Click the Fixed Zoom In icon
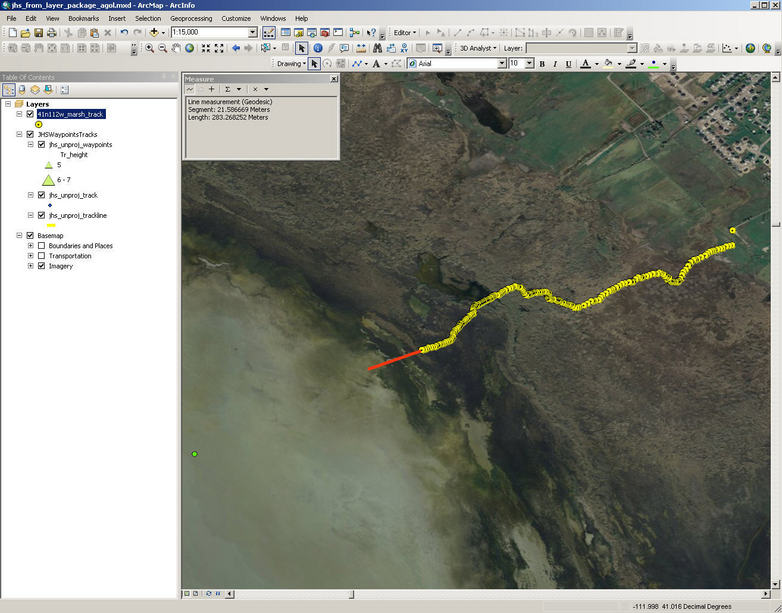The width and height of the screenshot is (782, 613). click(206, 48)
